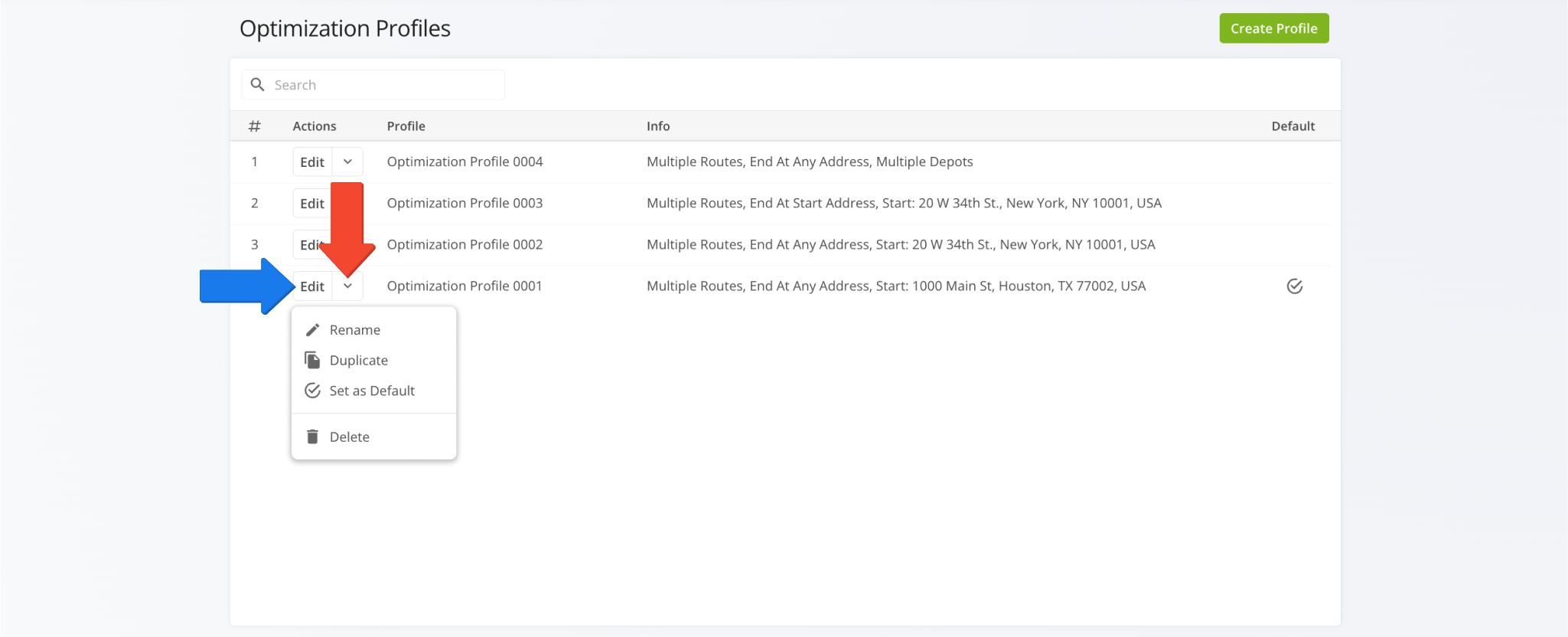Select the Info column header

pos(658,126)
